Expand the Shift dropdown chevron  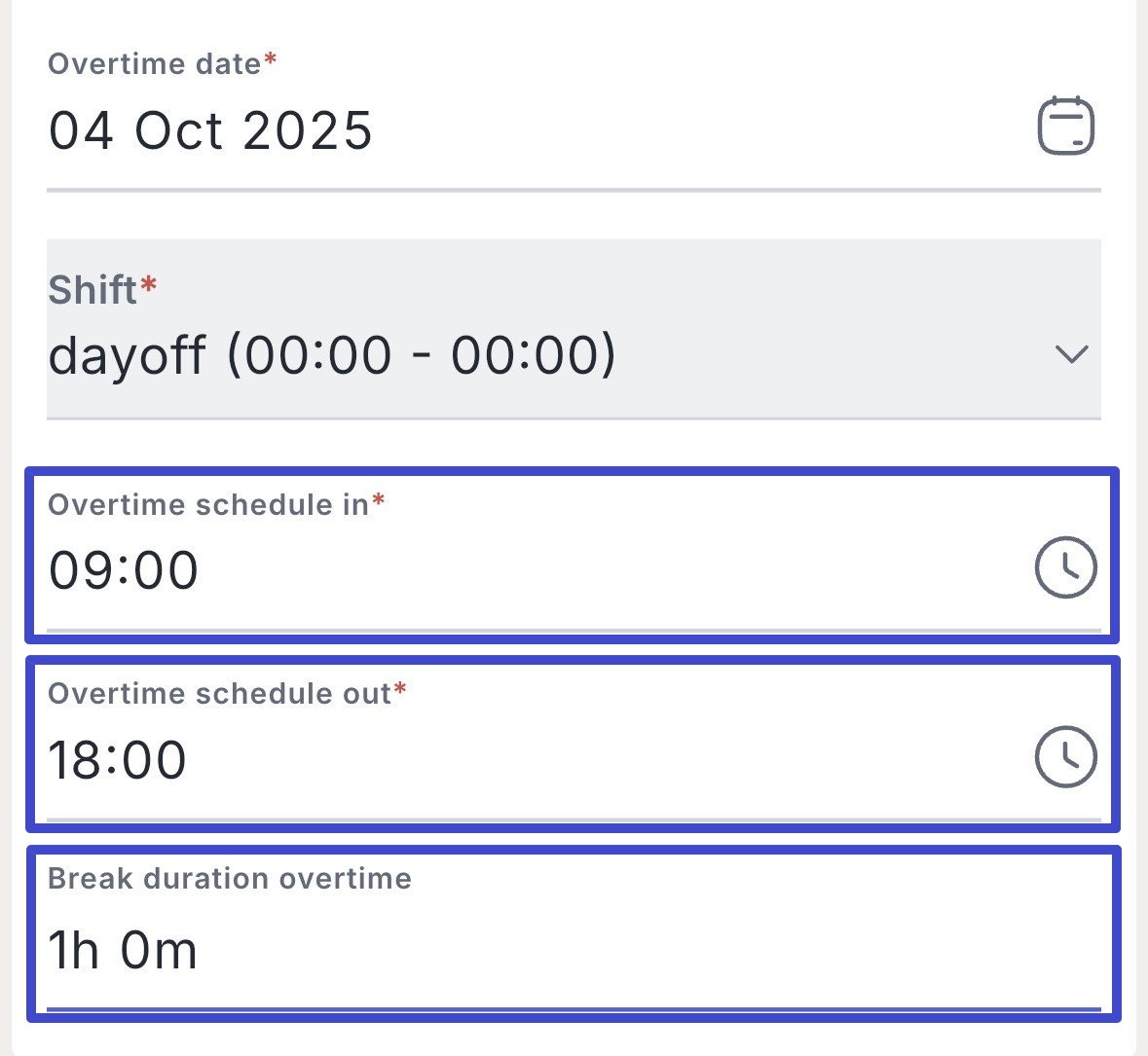pyautogui.click(x=1071, y=354)
